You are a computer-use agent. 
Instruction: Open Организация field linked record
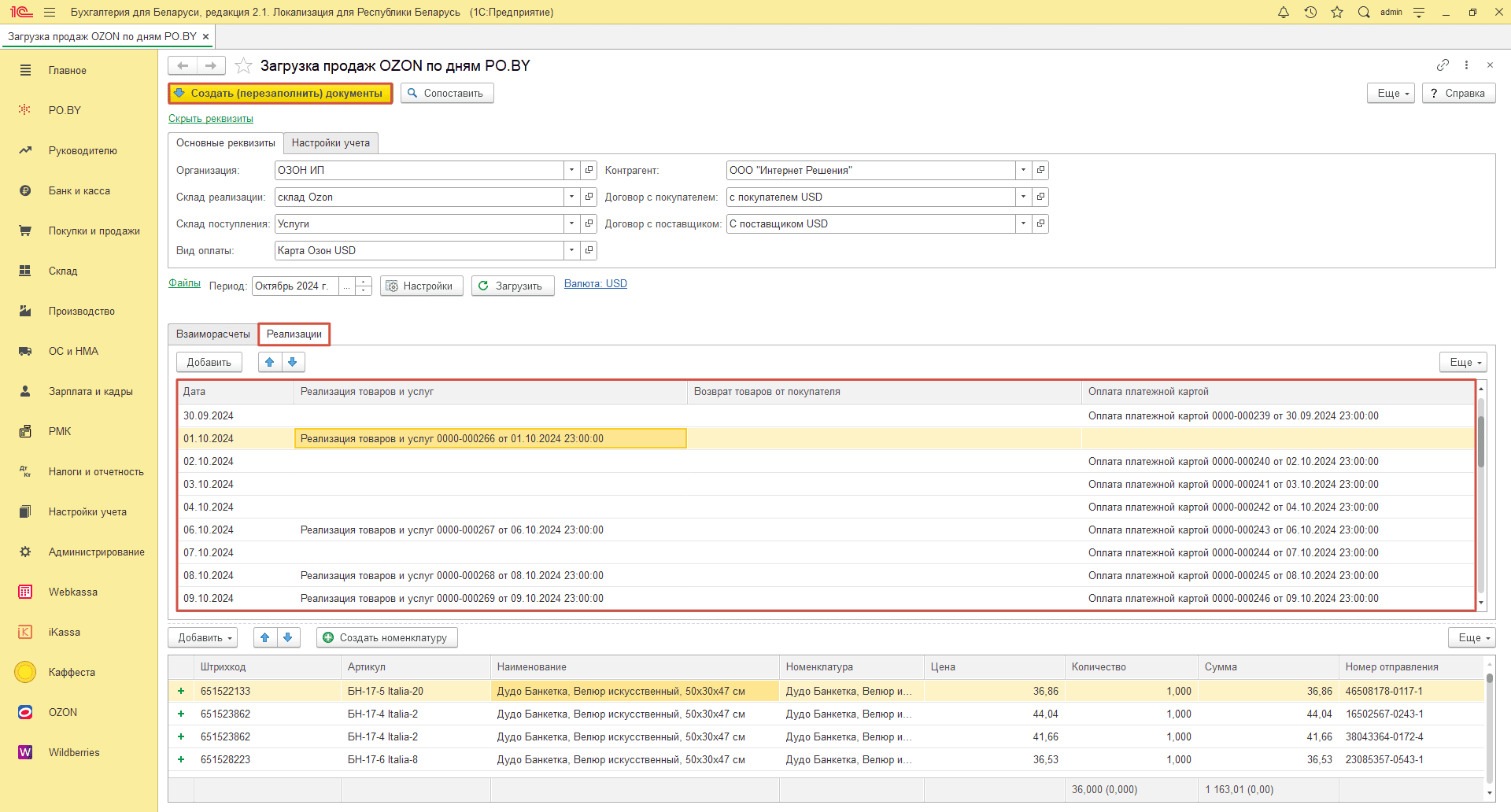coord(589,170)
